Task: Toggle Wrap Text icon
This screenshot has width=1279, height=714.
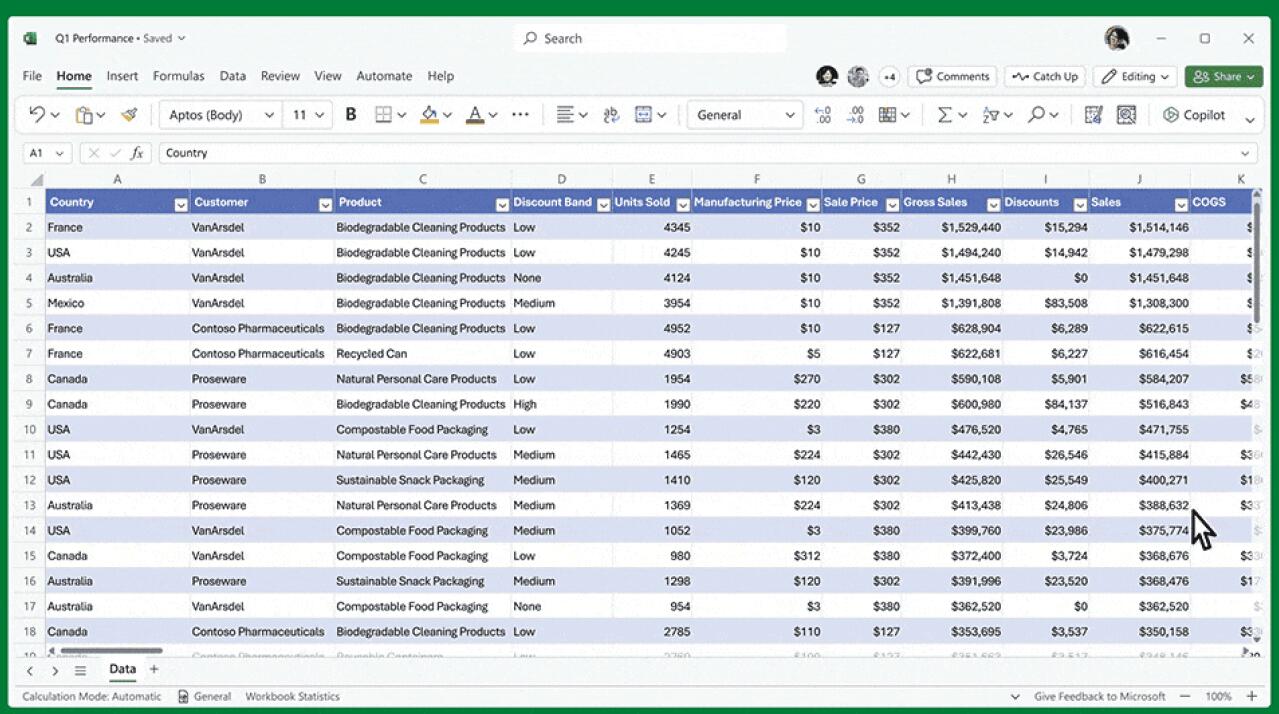Action: 611,115
